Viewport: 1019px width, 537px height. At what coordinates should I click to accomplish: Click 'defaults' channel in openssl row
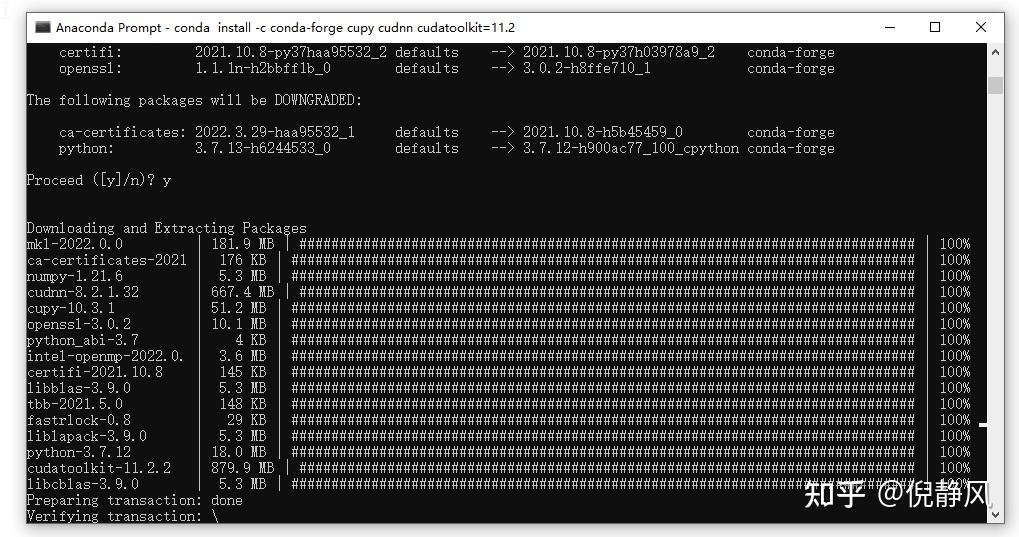coord(427,68)
